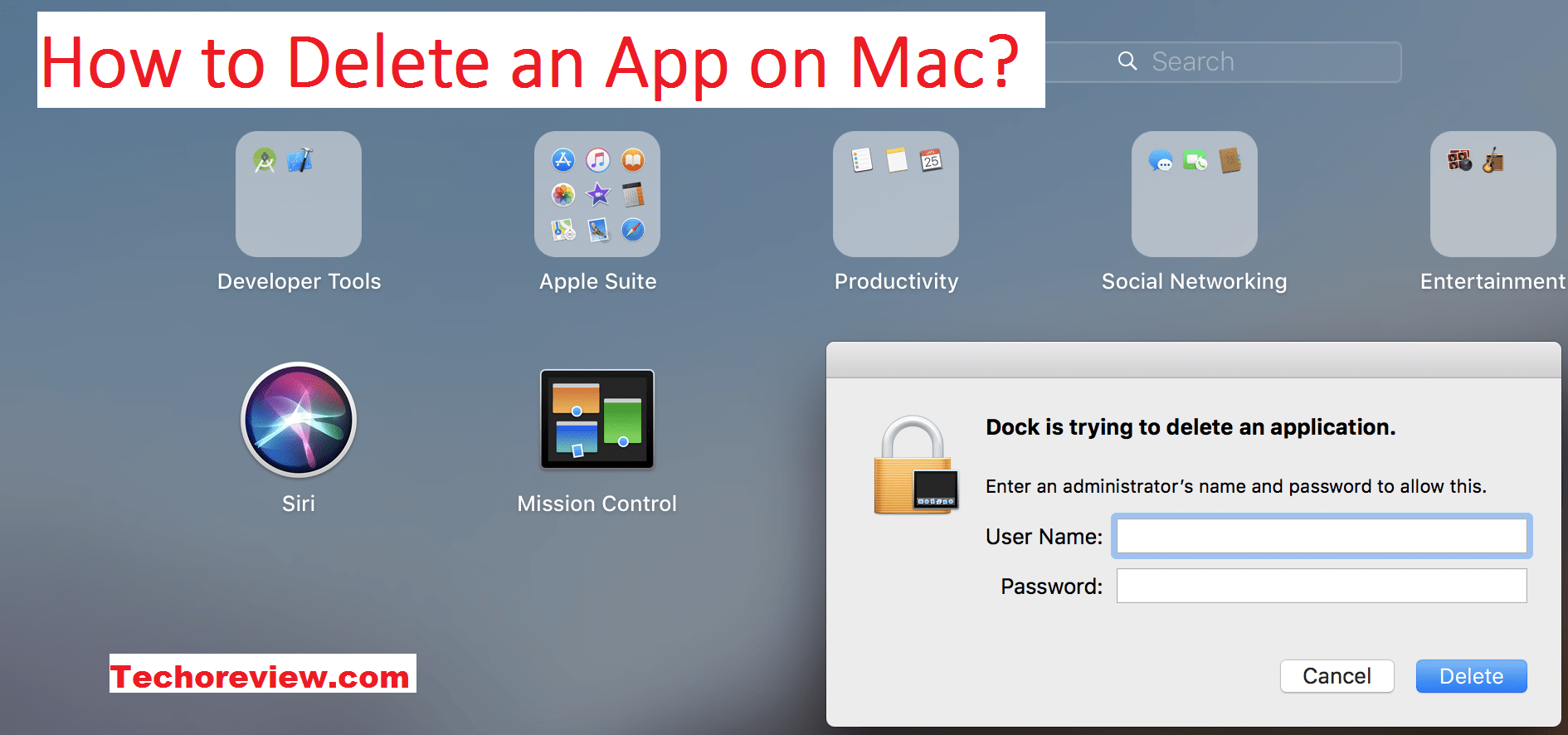Click the Calendar icon in Productivity folder

pos(931,160)
